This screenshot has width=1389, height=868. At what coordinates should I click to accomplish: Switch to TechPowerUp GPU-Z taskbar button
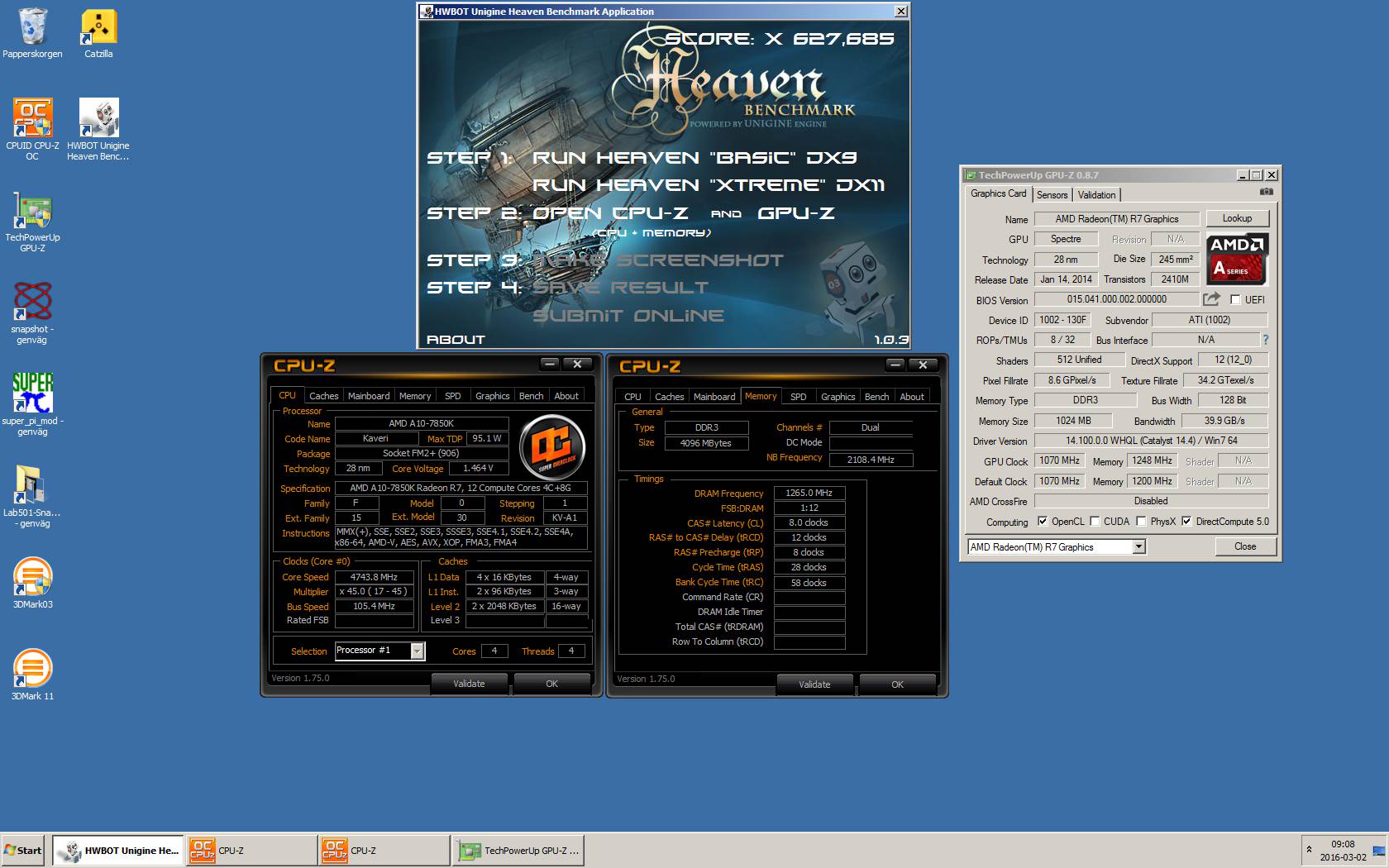click(518, 850)
